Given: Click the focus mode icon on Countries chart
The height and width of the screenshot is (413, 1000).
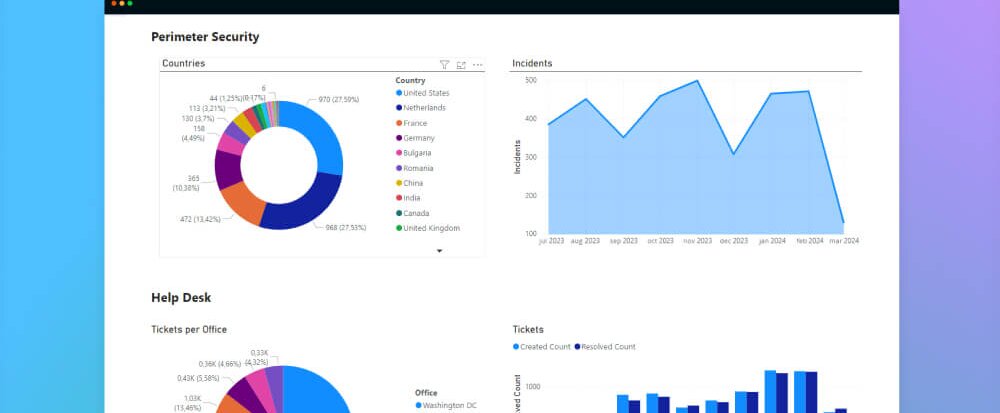Looking at the screenshot, I should tap(461, 65).
